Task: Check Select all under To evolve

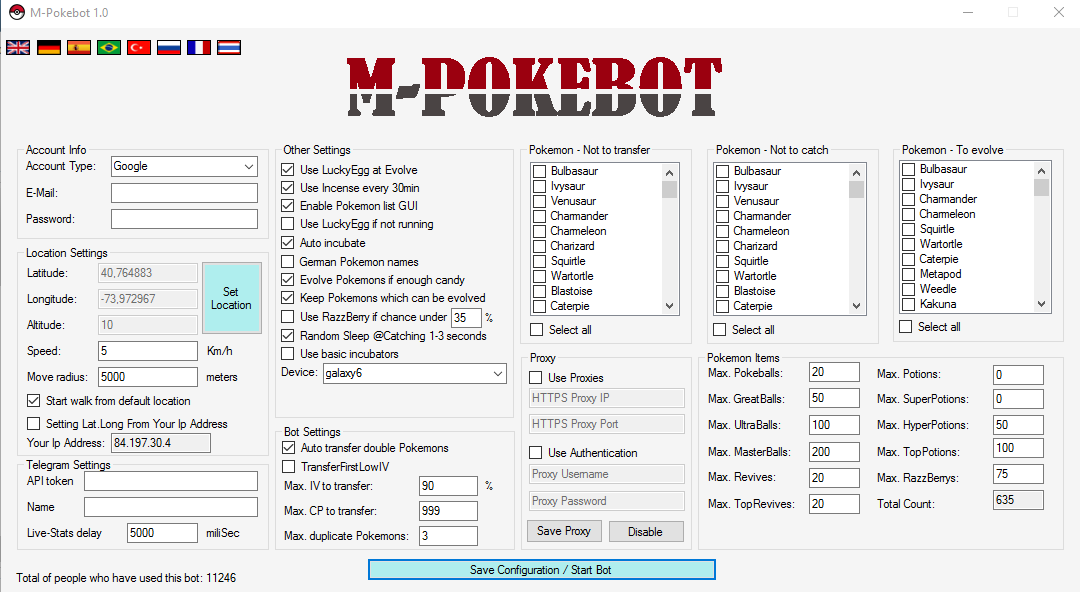Action: pyautogui.click(x=906, y=327)
